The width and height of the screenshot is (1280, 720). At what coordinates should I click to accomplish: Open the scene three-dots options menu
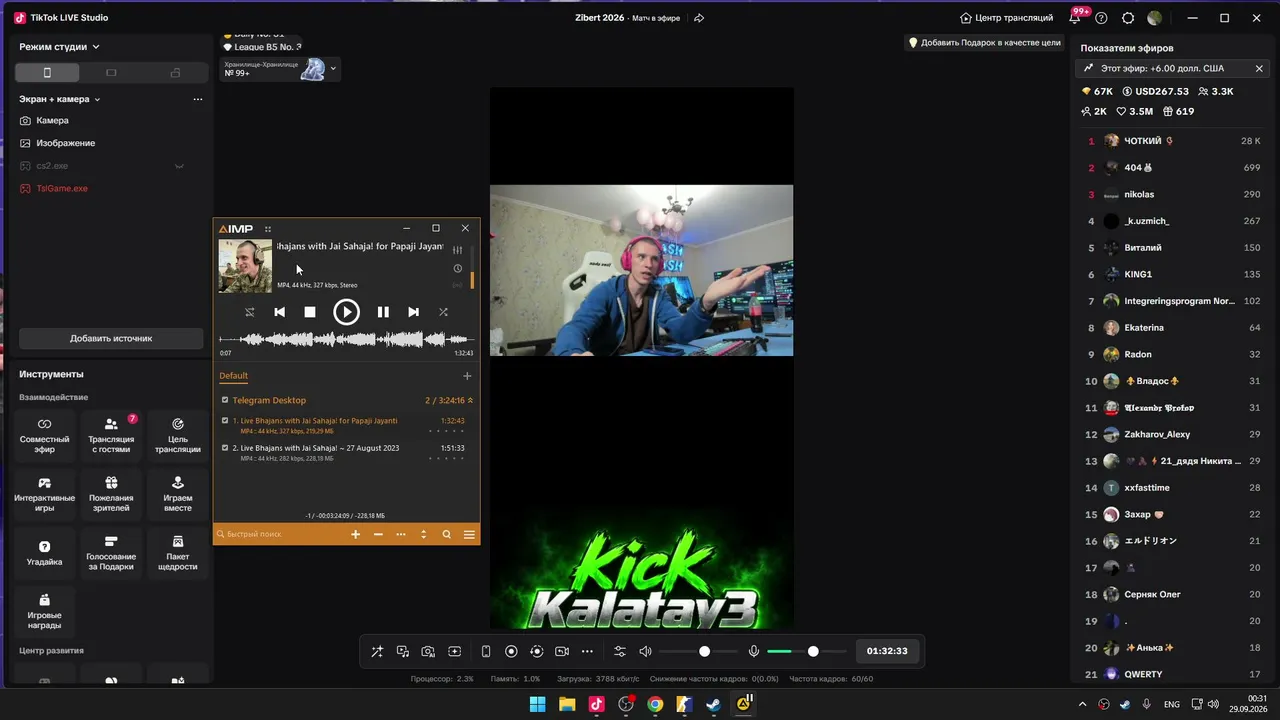click(x=198, y=99)
